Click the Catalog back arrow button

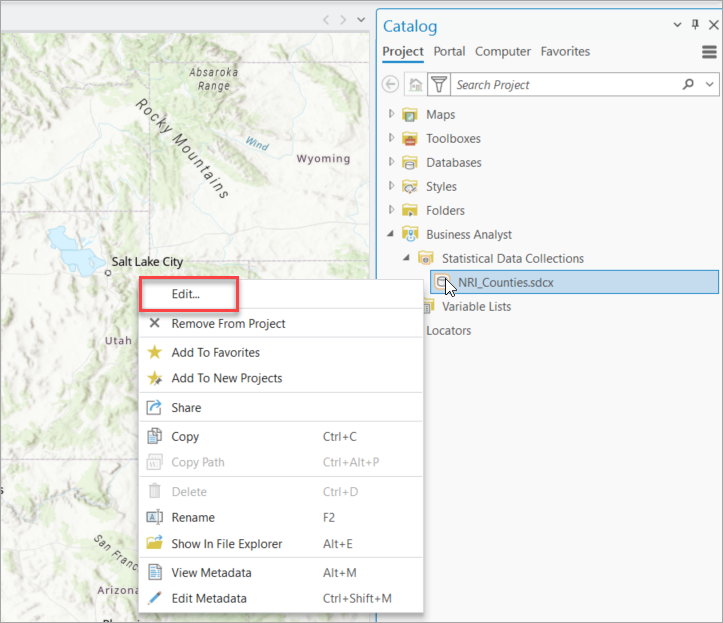pyautogui.click(x=391, y=84)
